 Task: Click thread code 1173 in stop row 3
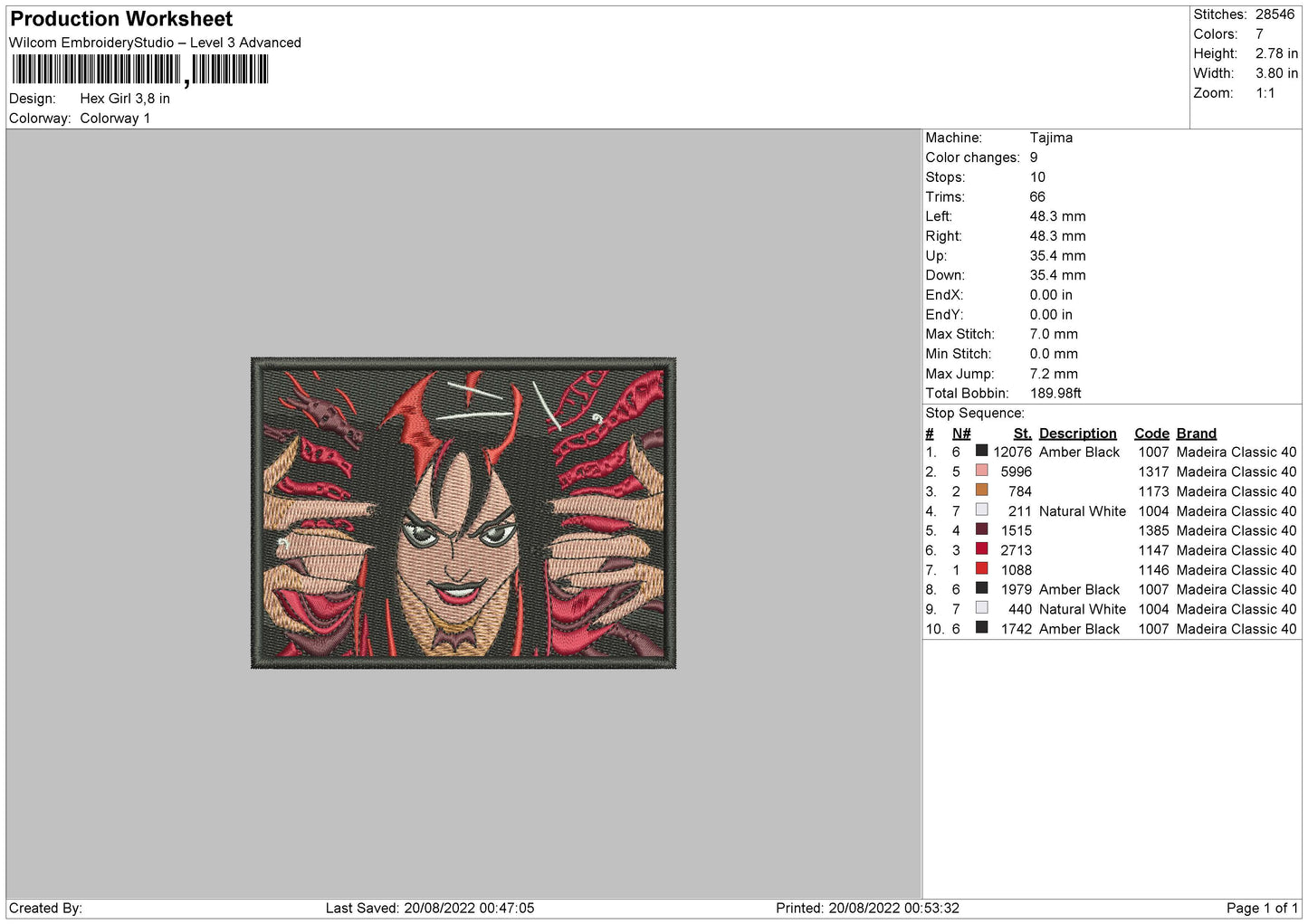click(1153, 492)
